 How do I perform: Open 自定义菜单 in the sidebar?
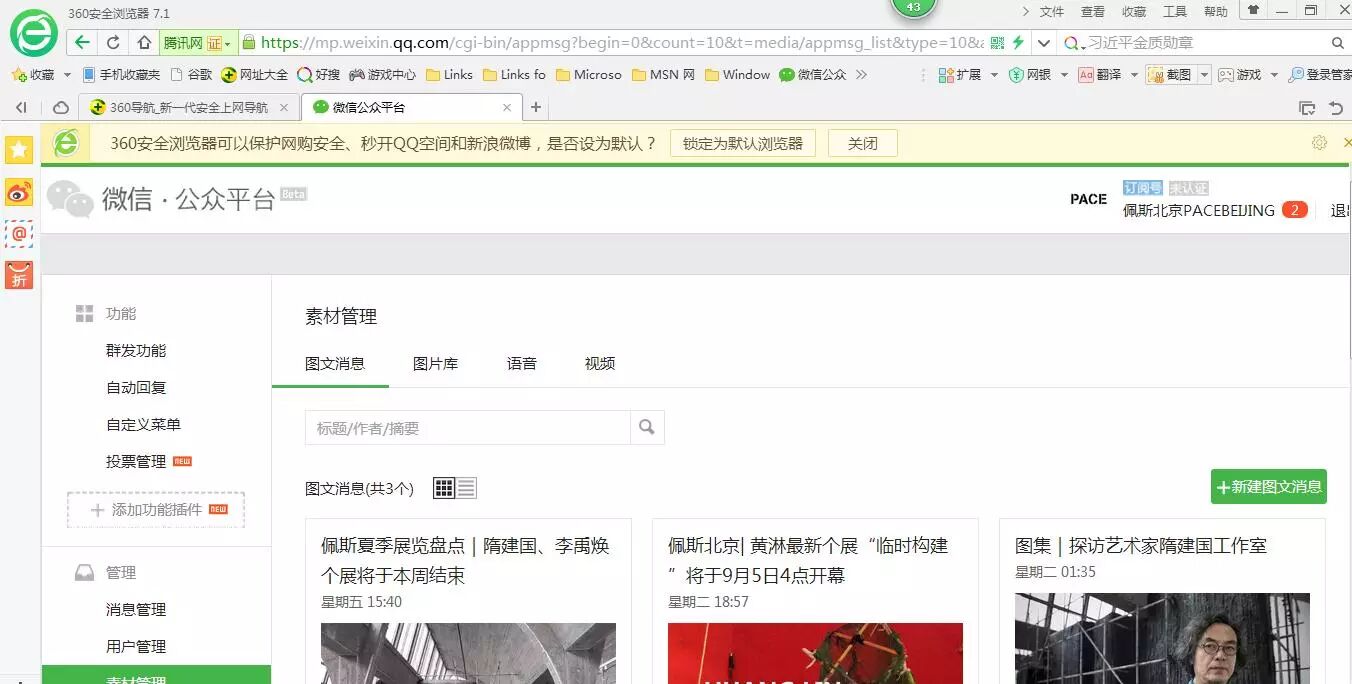point(144,425)
